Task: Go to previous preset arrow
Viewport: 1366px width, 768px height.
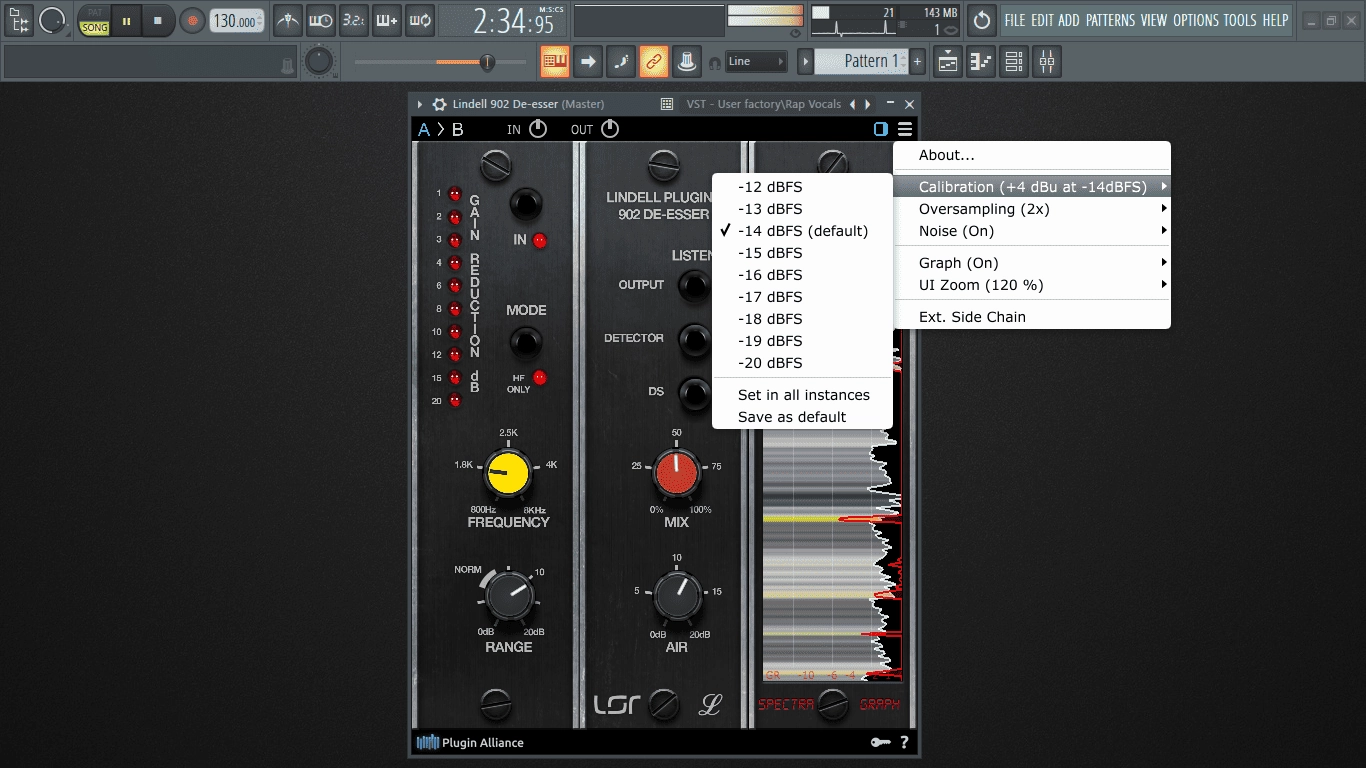Action: [852, 104]
